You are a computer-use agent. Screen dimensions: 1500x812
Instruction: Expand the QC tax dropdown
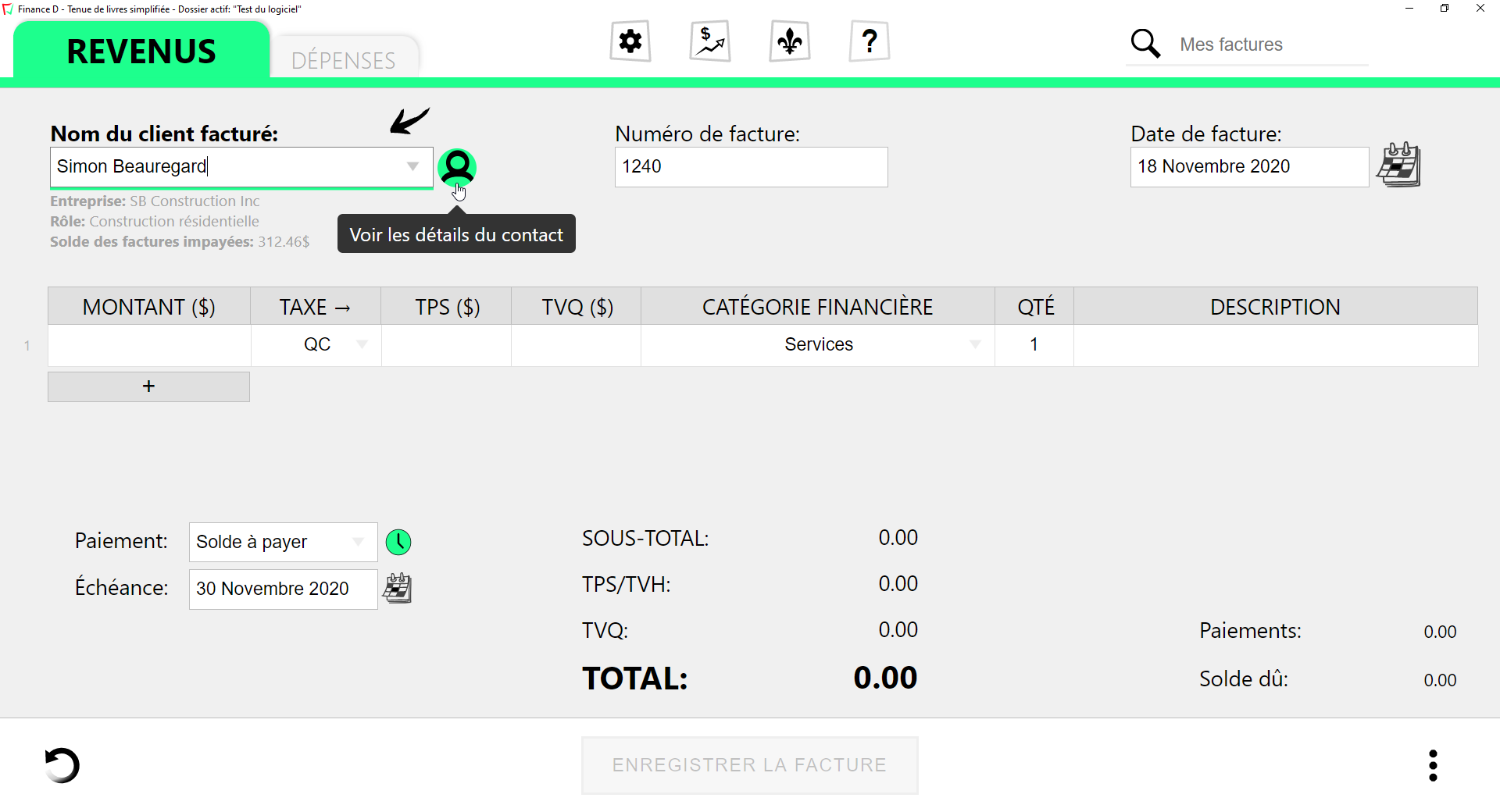pyautogui.click(x=362, y=344)
